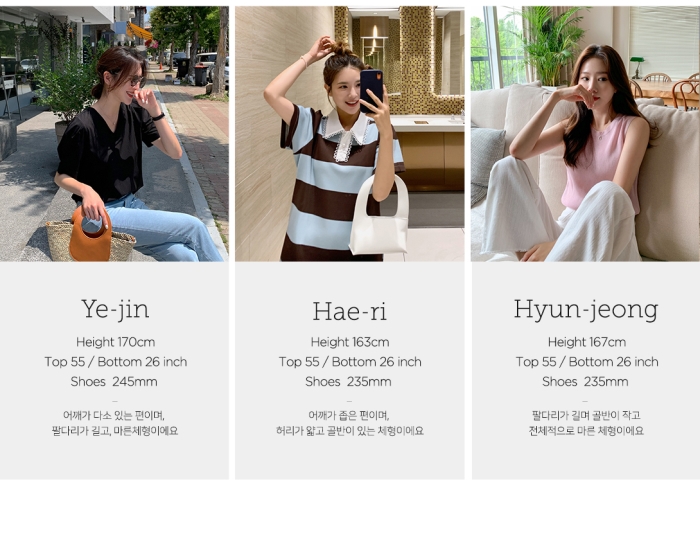Select the Height 167cm text

tap(587, 342)
